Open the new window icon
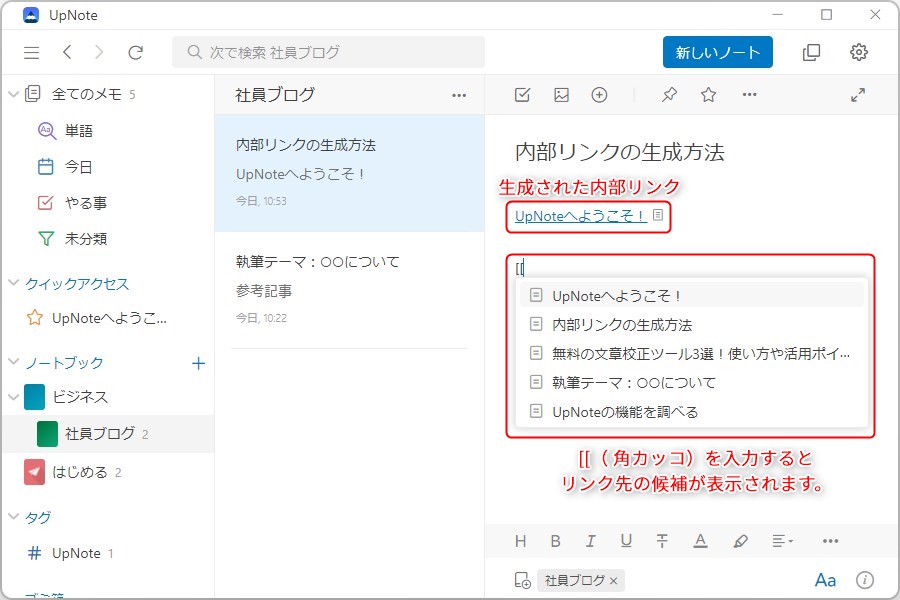The width and height of the screenshot is (900, 600). point(811,52)
